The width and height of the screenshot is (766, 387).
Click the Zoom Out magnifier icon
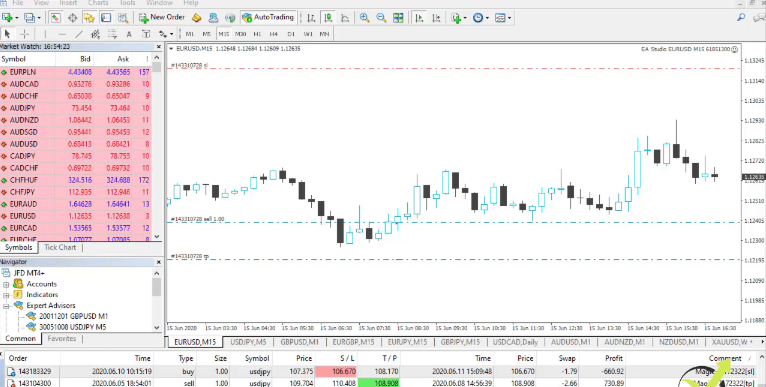click(381, 18)
